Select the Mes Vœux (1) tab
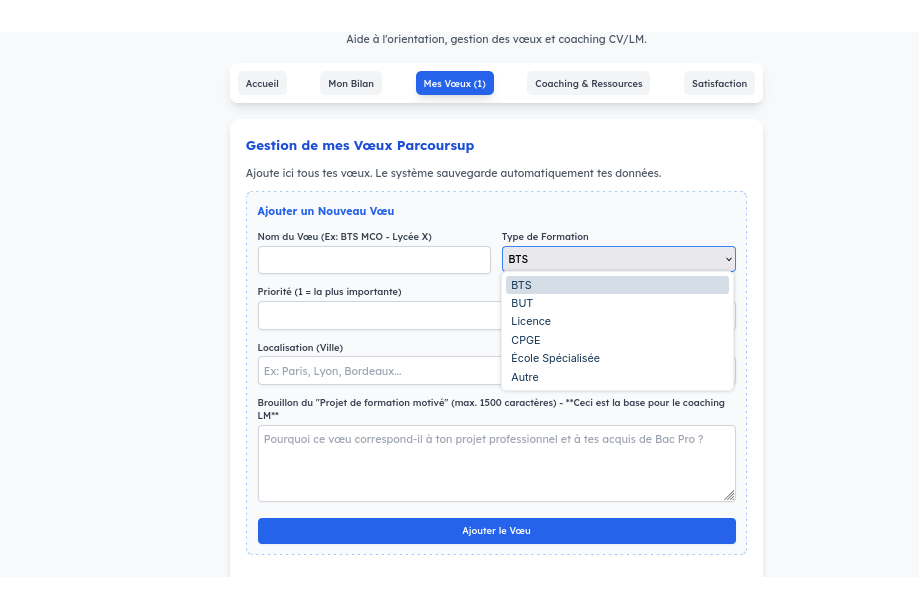 454,83
